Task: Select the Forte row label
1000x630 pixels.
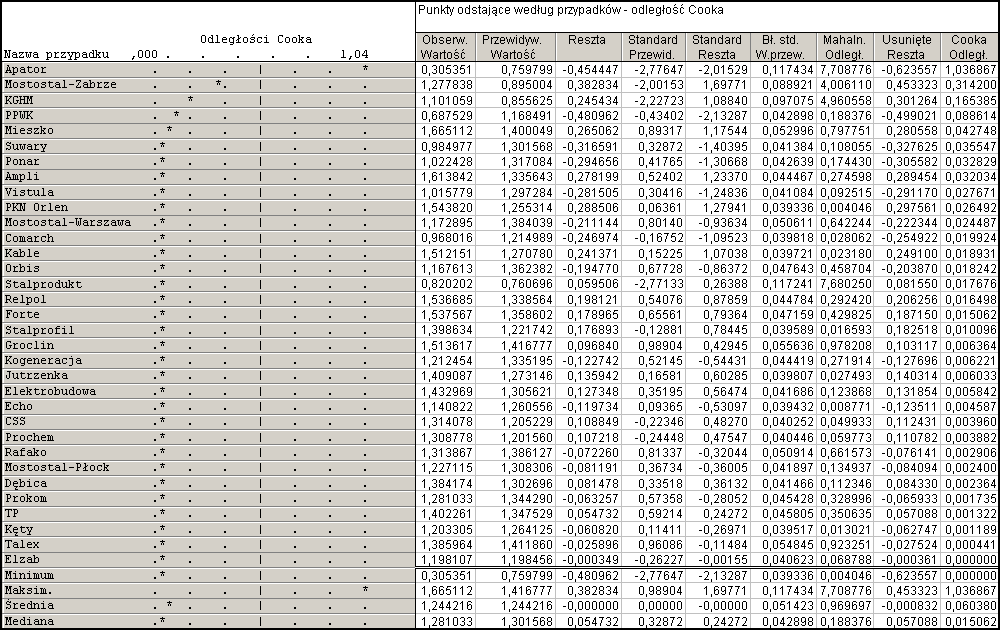Action: (x=22, y=314)
